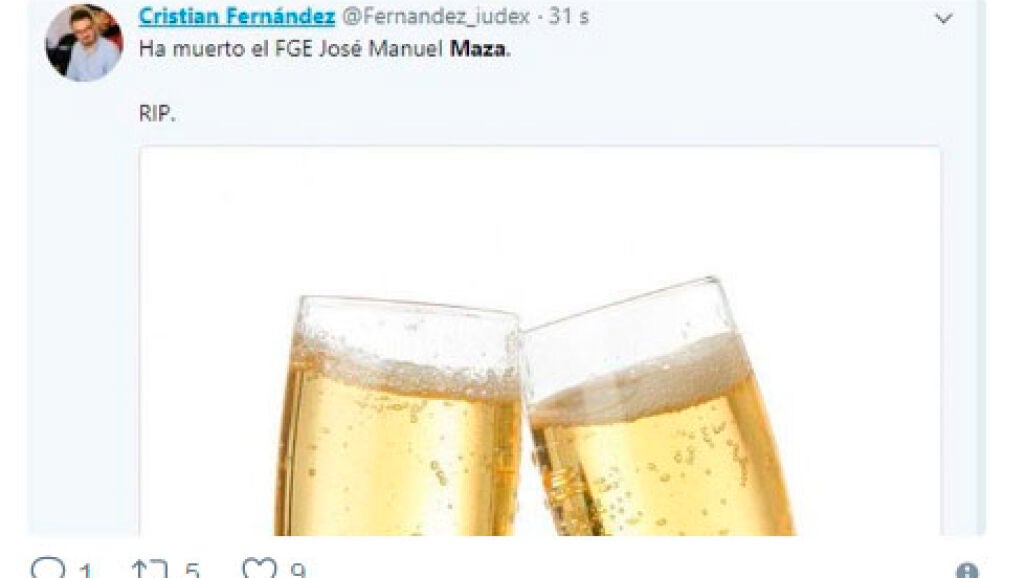Click the info icon at bottom right

[966, 570]
